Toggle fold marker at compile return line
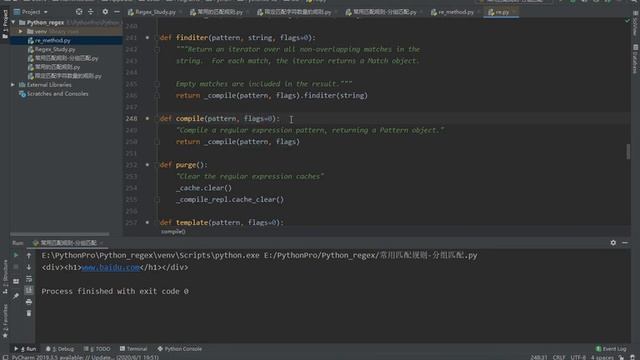Image resolution: width=640 pixels, height=360 pixels. point(157,142)
